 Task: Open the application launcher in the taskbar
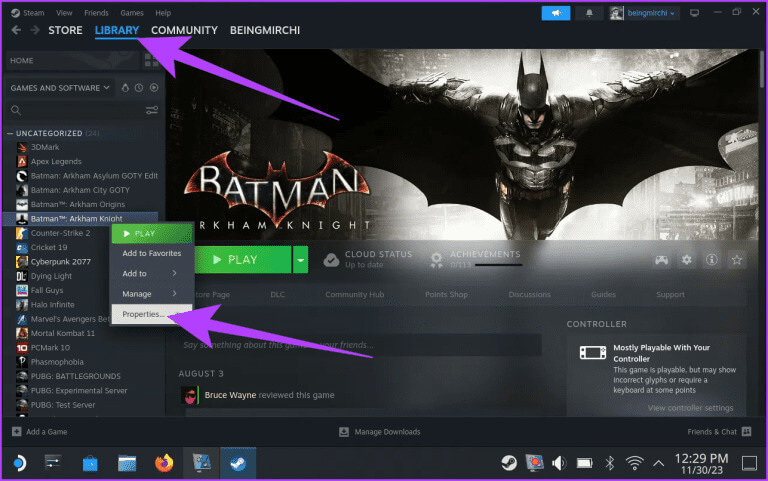[19, 463]
